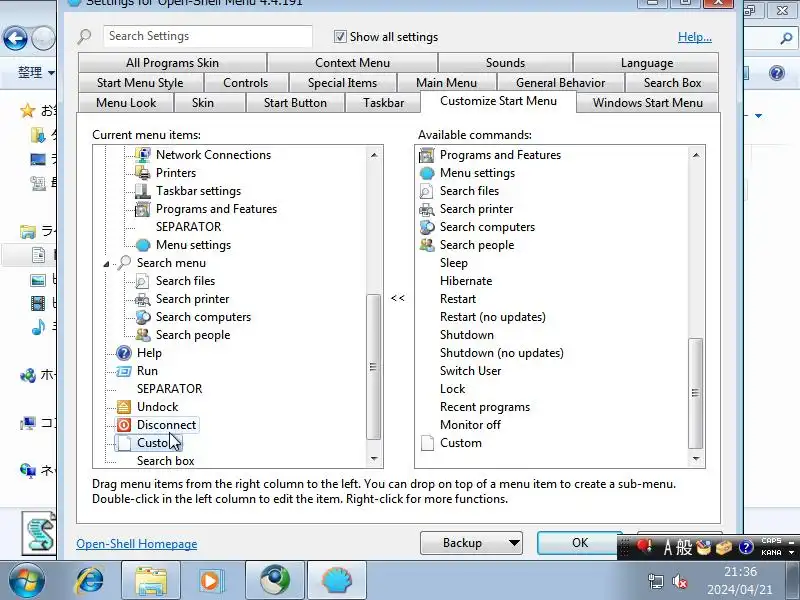Click Search printer icon in Available commands
The image size is (800, 600).
[427, 209]
